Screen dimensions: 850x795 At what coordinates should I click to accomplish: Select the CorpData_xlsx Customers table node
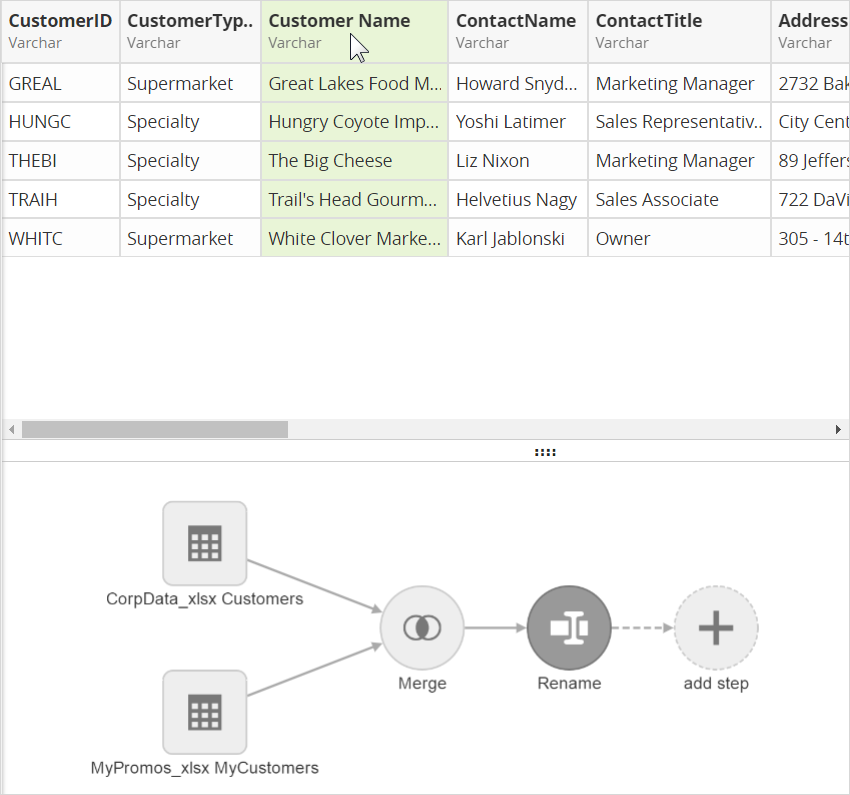point(204,544)
